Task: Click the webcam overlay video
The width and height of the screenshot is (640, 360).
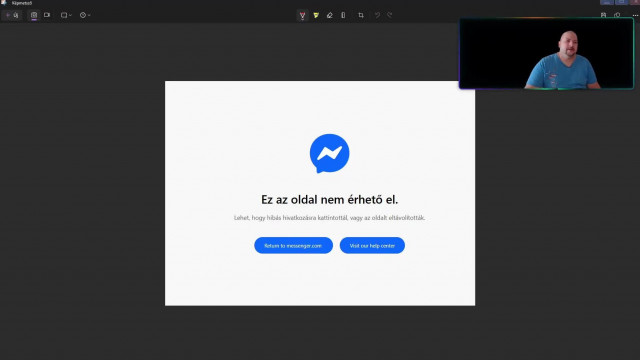Action: click(546, 53)
